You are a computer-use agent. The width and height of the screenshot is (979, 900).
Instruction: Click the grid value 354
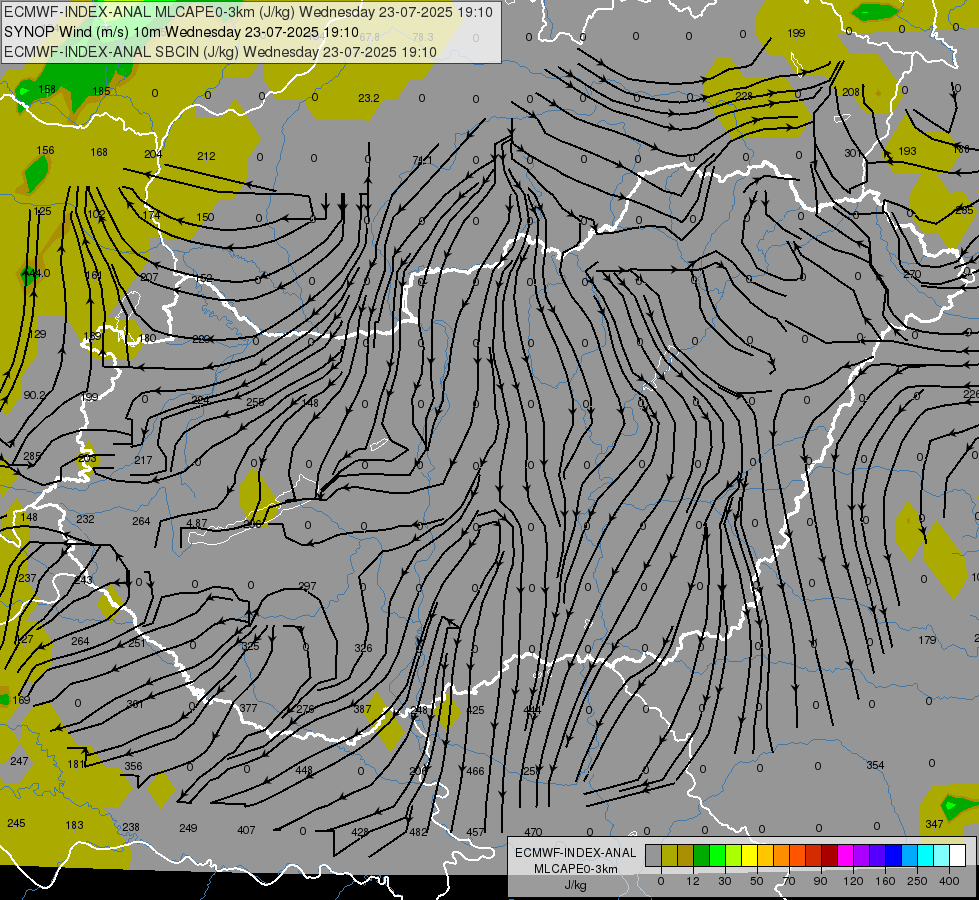pos(875,765)
